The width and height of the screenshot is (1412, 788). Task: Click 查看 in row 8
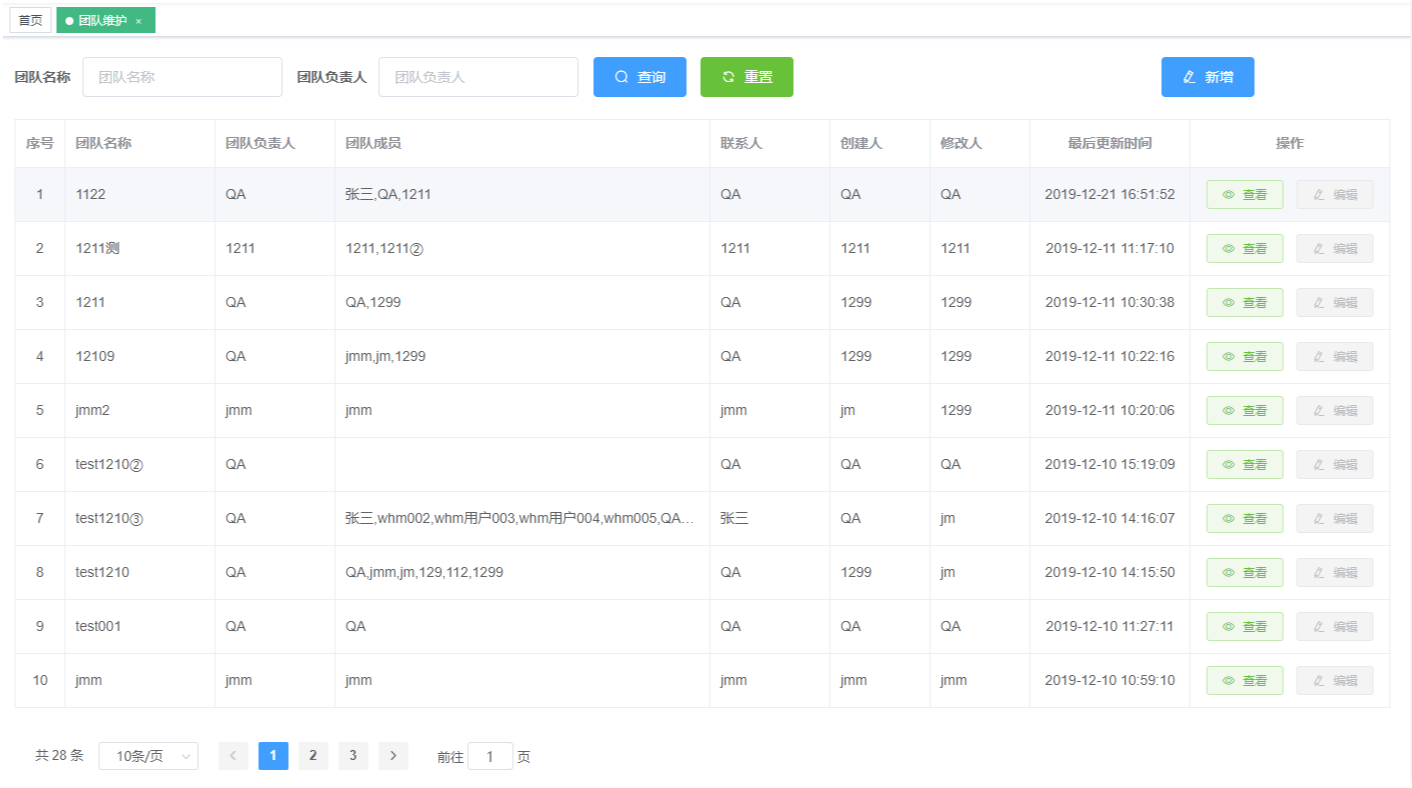click(1245, 573)
